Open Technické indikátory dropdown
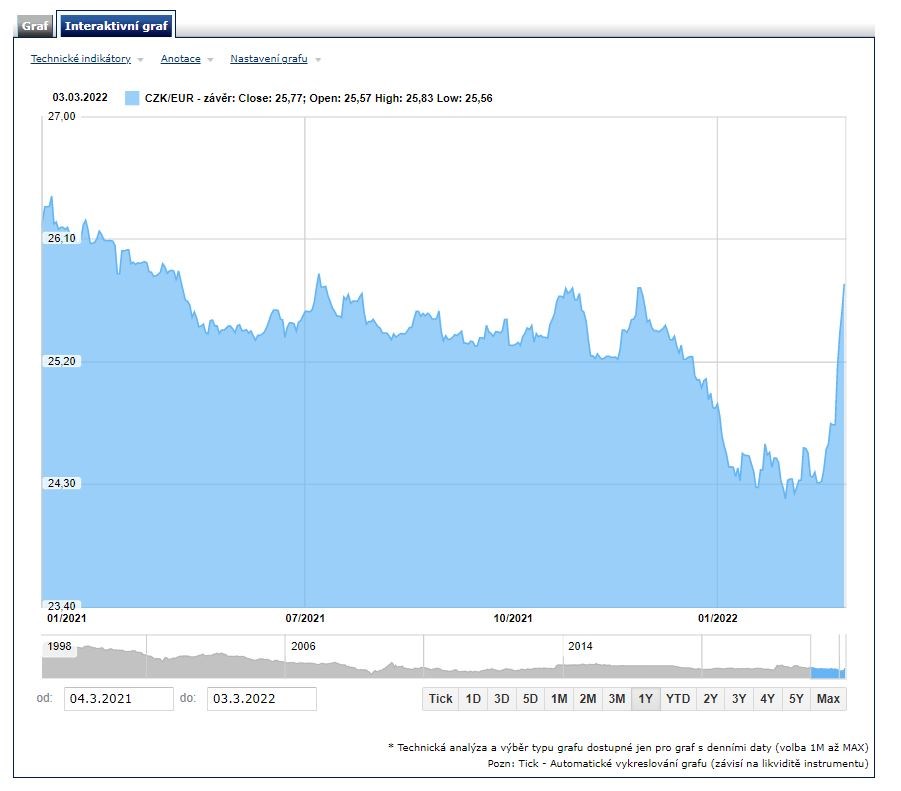Image resolution: width=901 pixels, height=791 pixels. tap(81, 59)
